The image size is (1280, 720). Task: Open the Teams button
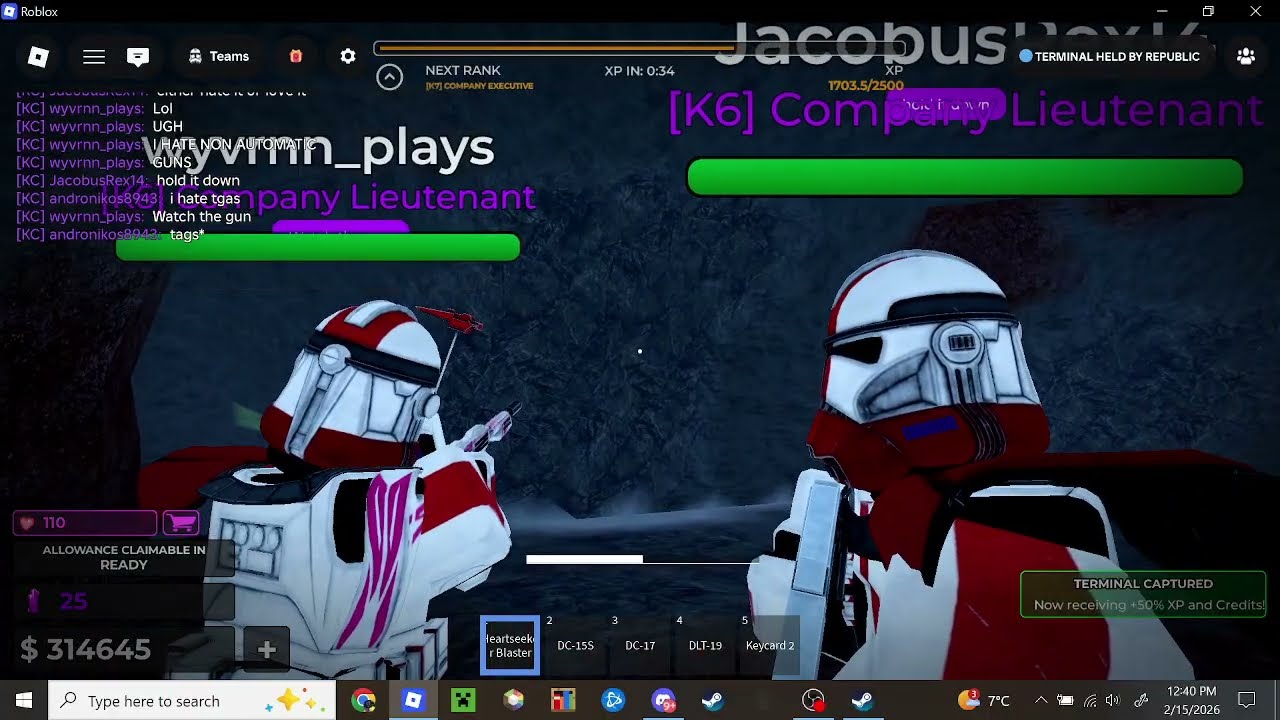(218, 57)
